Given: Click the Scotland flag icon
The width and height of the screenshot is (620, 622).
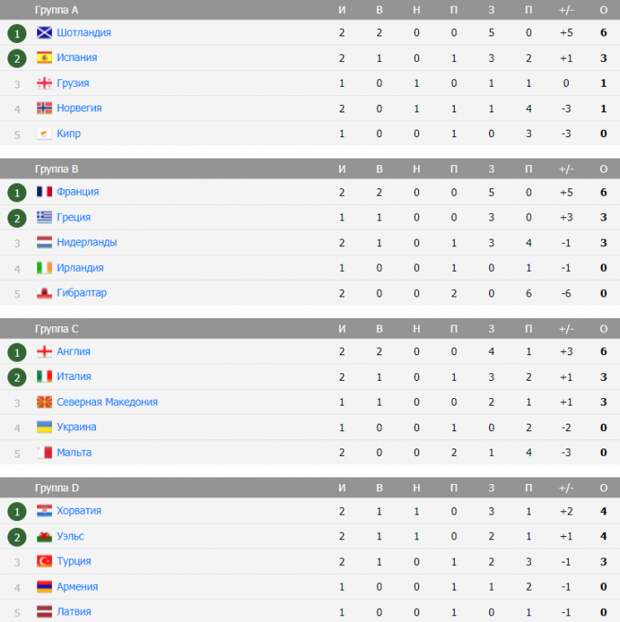Looking at the screenshot, I should point(44,33).
